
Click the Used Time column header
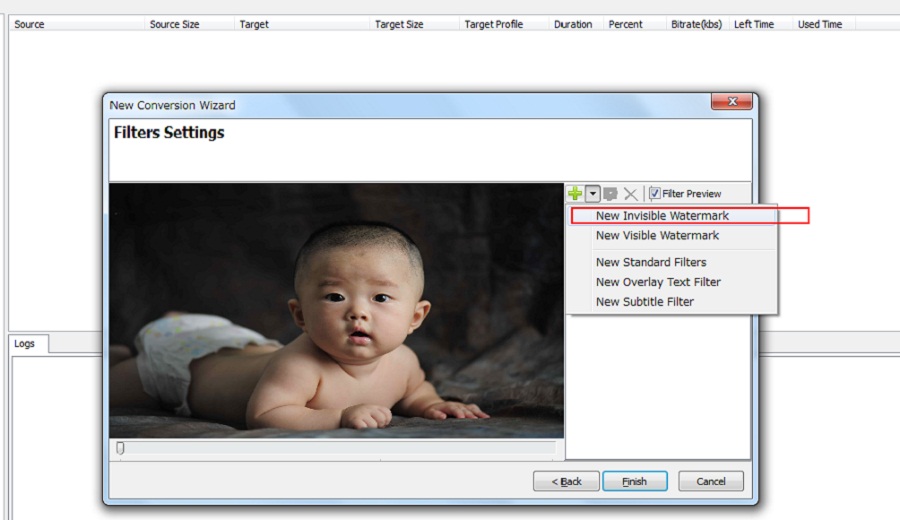(x=824, y=24)
